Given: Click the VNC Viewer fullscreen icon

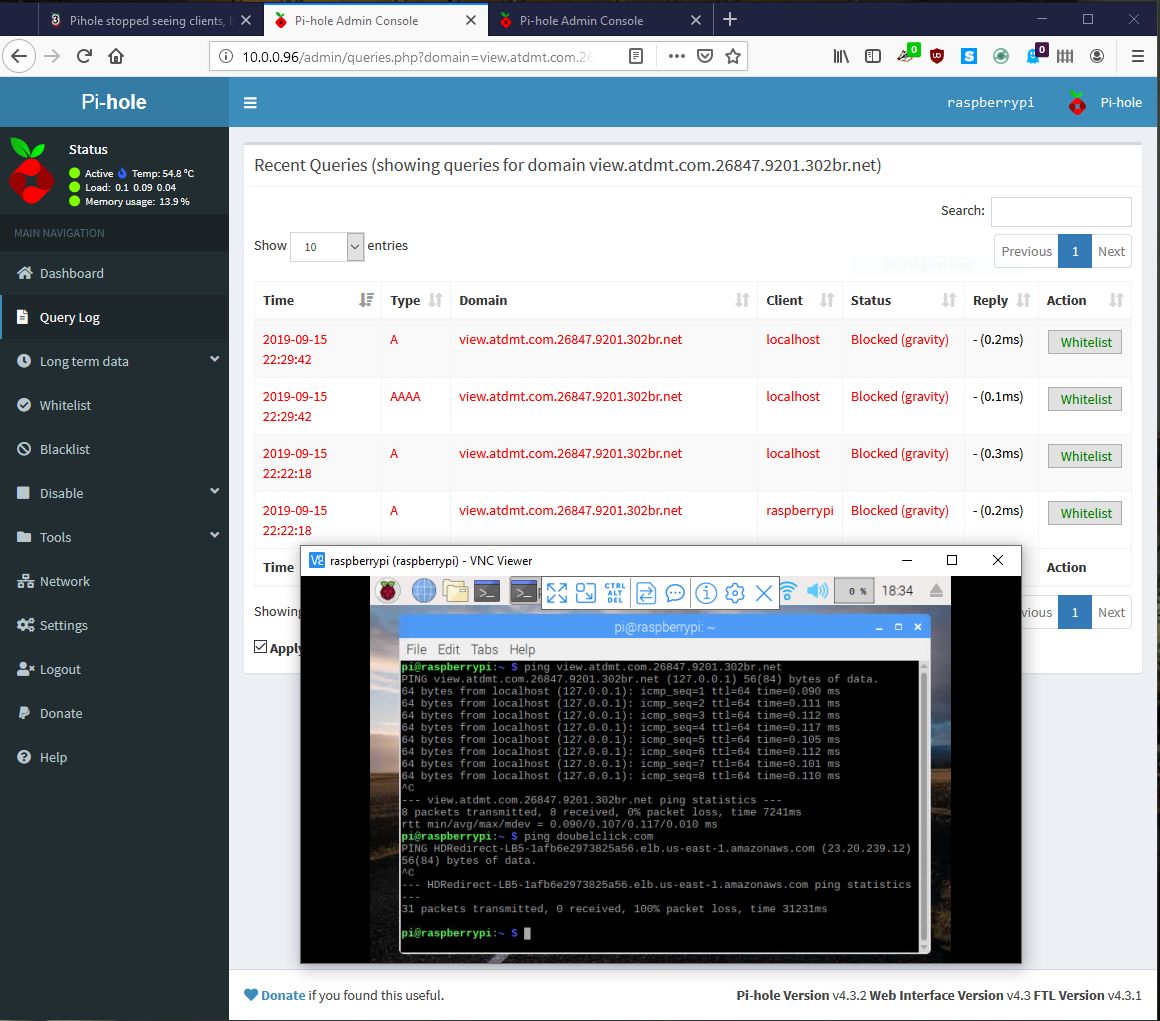Looking at the screenshot, I should (556, 593).
